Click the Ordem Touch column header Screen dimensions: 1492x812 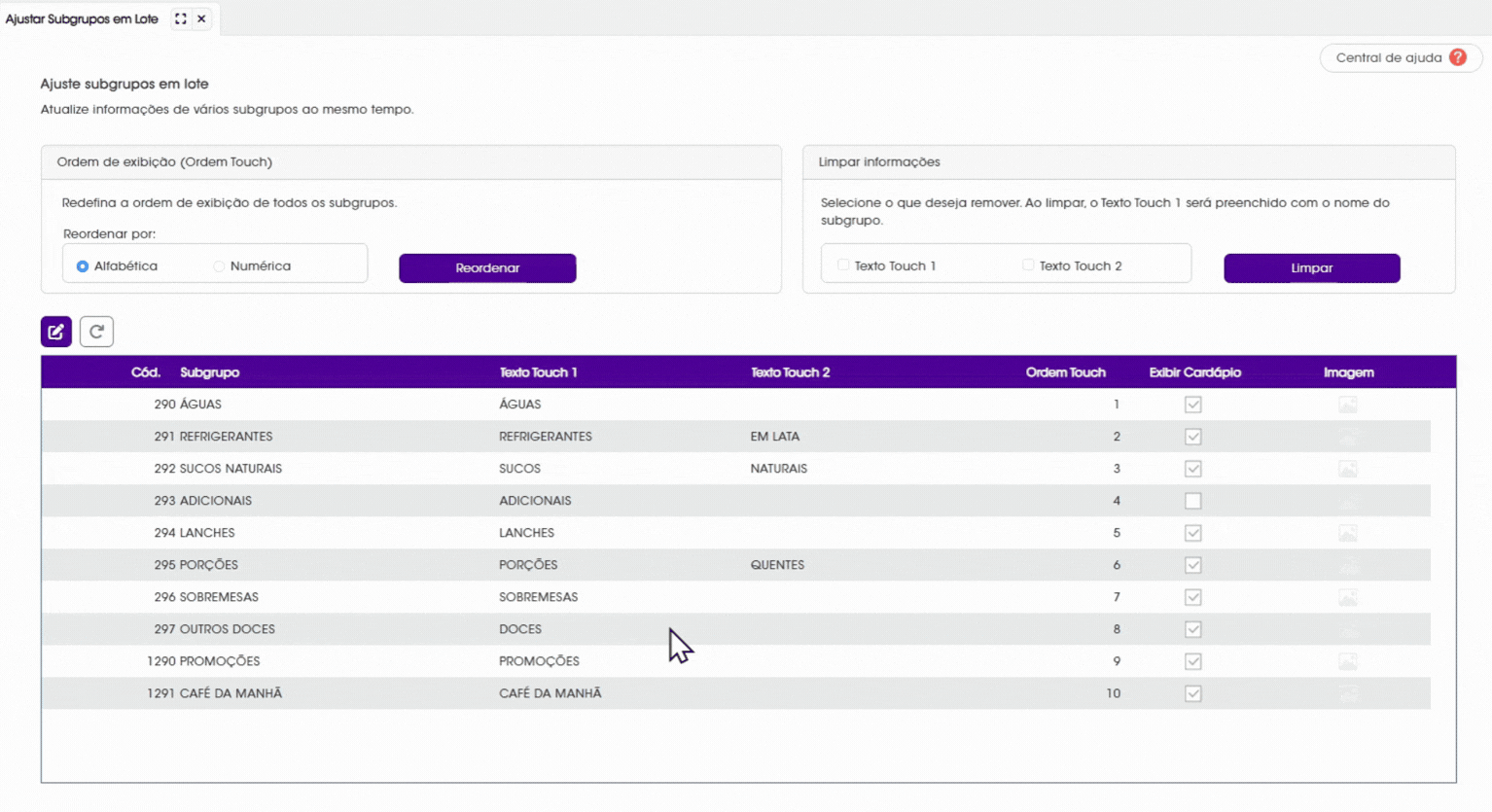[x=1065, y=372]
